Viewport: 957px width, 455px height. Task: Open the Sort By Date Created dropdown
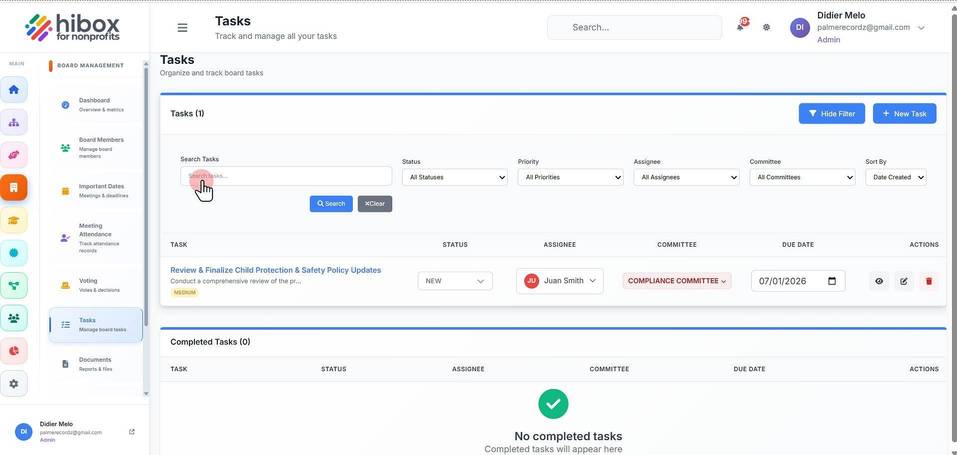click(x=896, y=177)
